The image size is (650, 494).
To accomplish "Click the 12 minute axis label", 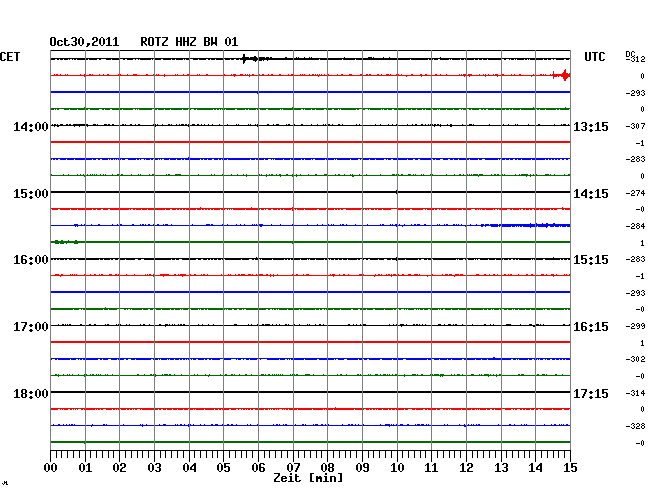I will click(x=466, y=468).
